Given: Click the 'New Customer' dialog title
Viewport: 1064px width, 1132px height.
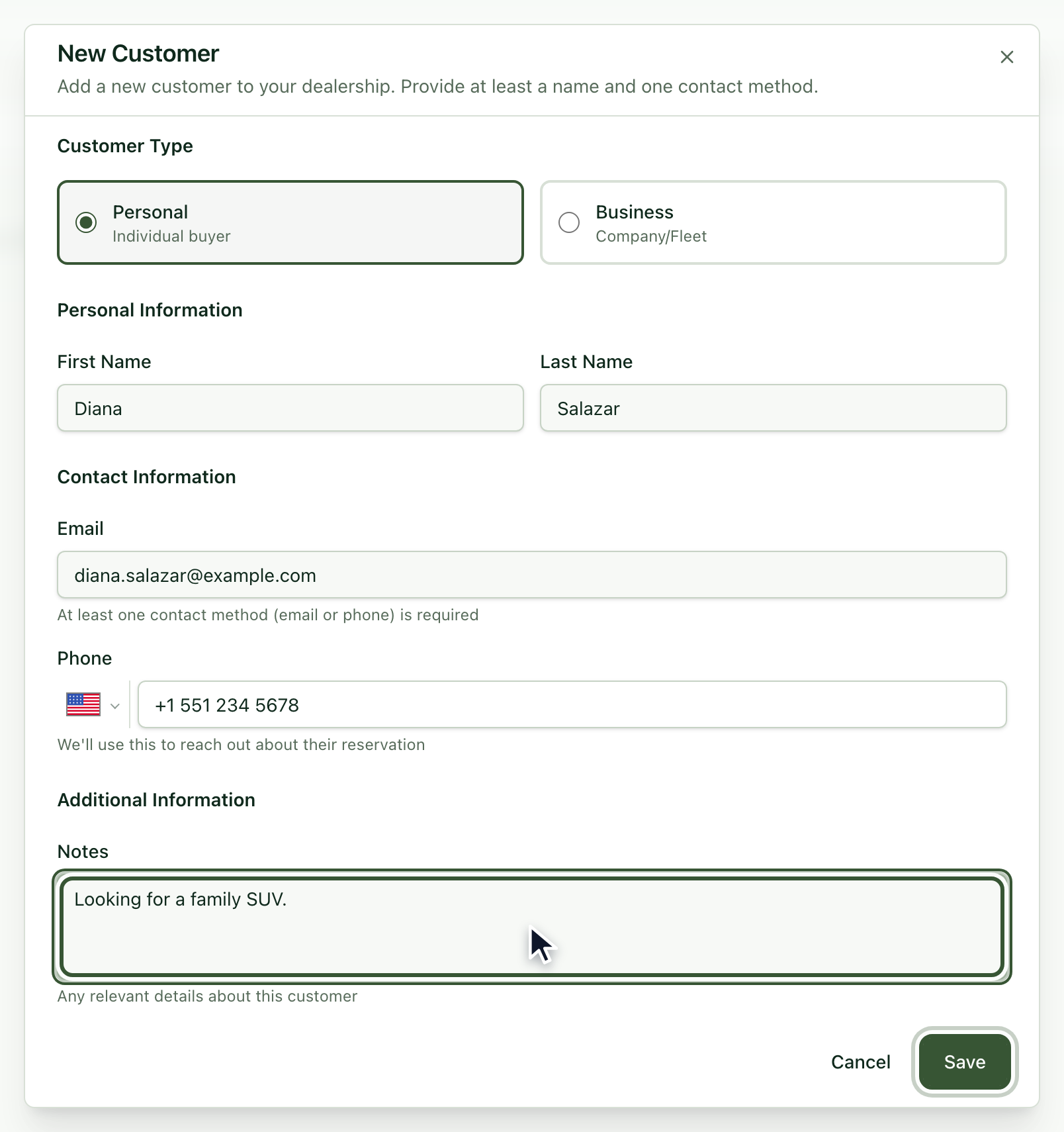Looking at the screenshot, I should [138, 54].
